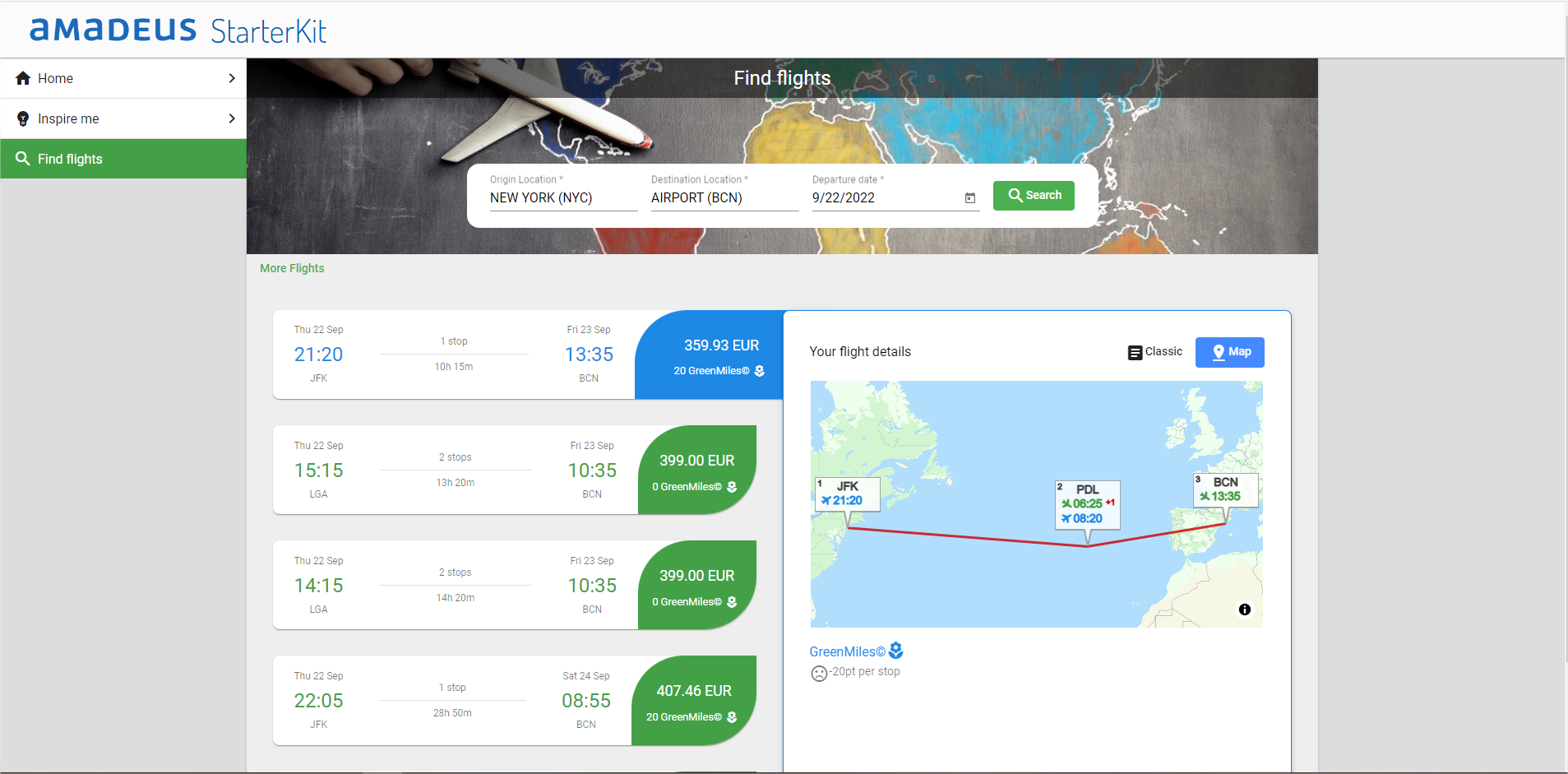1568x774 pixels.
Task: Expand the Home menu chevron
Action: click(x=232, y=78)
